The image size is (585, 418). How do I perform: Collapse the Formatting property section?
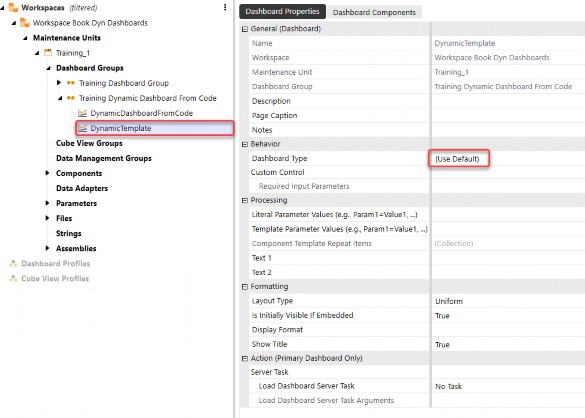click(x=245, y=287)
